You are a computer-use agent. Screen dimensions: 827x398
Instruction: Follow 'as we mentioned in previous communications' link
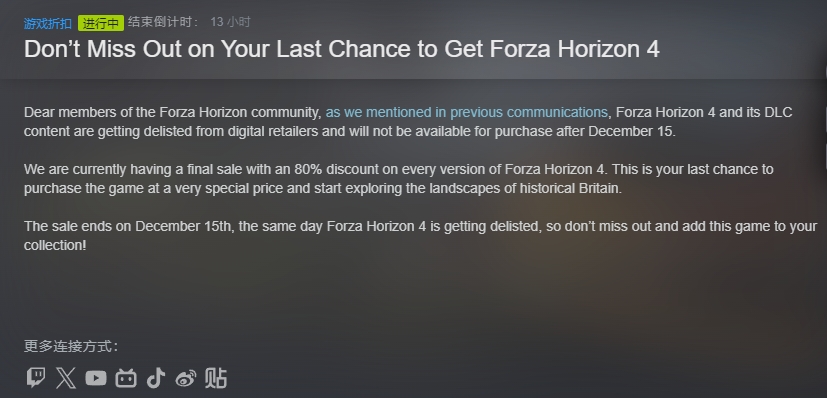pos(466,112)
